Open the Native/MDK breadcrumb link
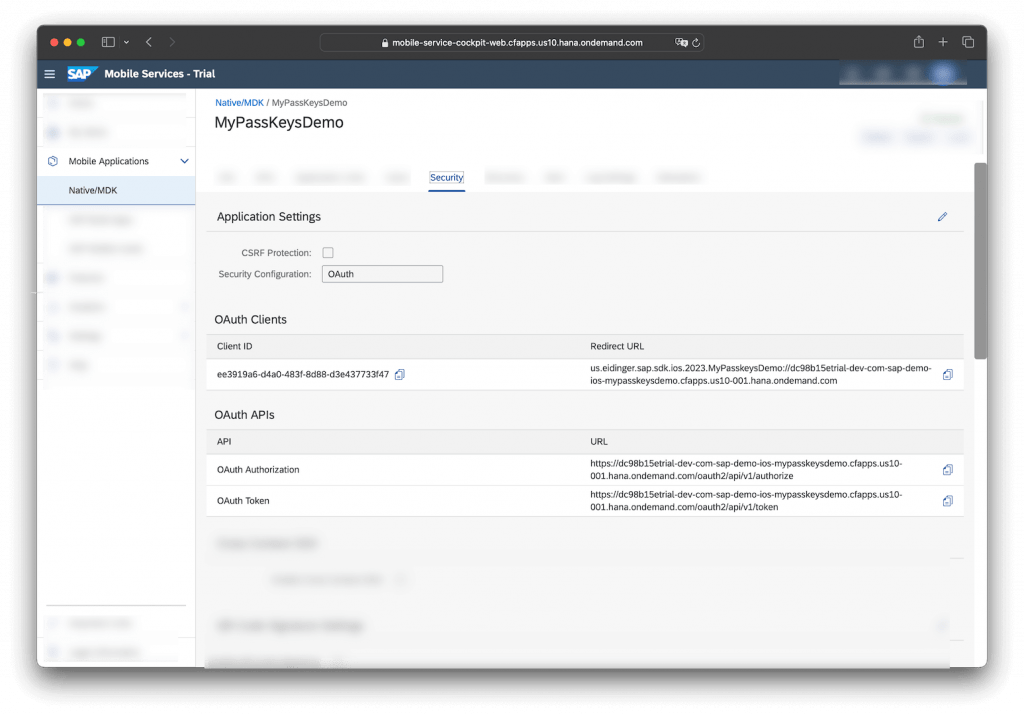The height and width of the screenshot is (716, 1024). tap(240, 103)
